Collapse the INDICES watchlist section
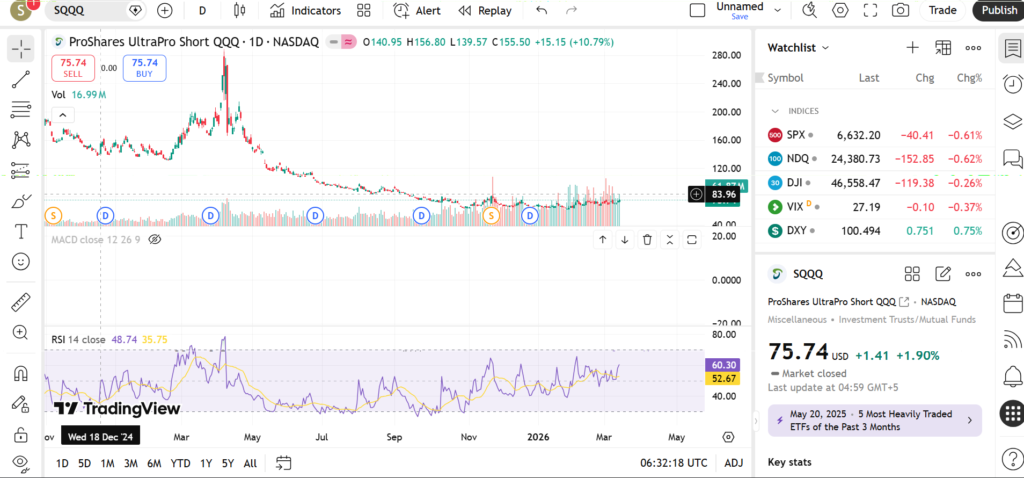1024x478 pixels. coord(775,111)
